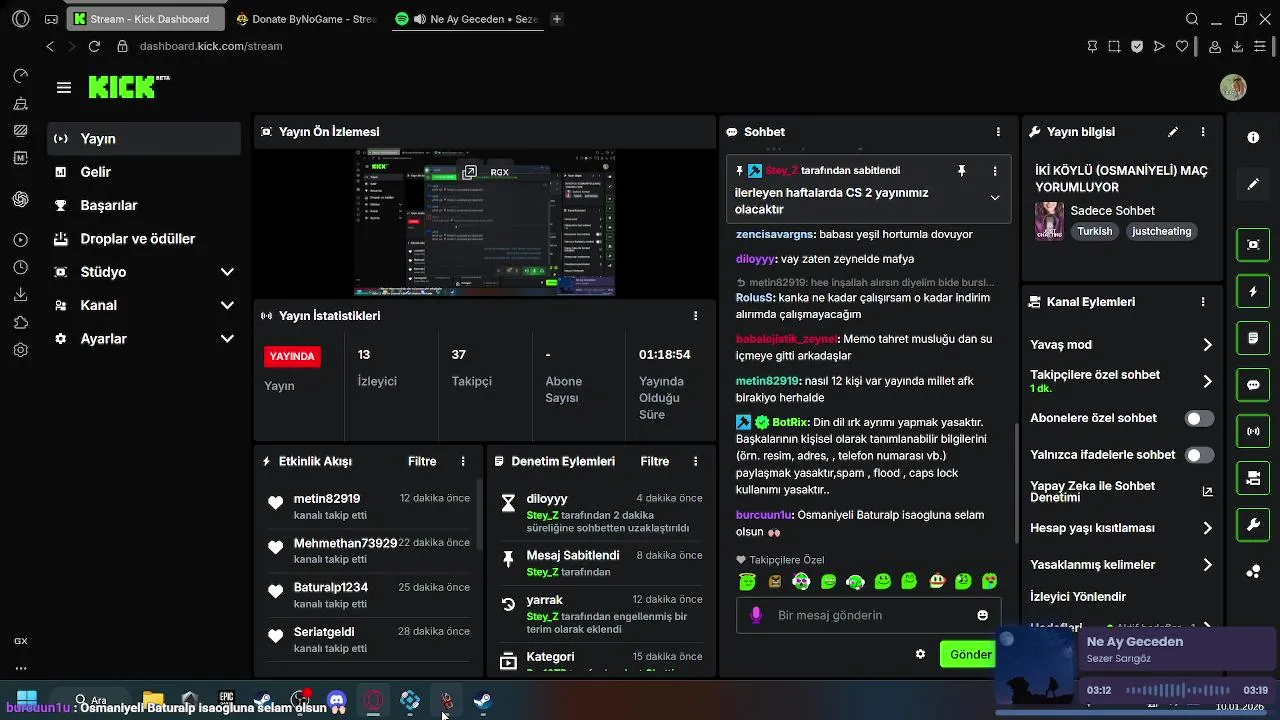Open Yayın bilgisi three-dot menu

click(1203, 132)
